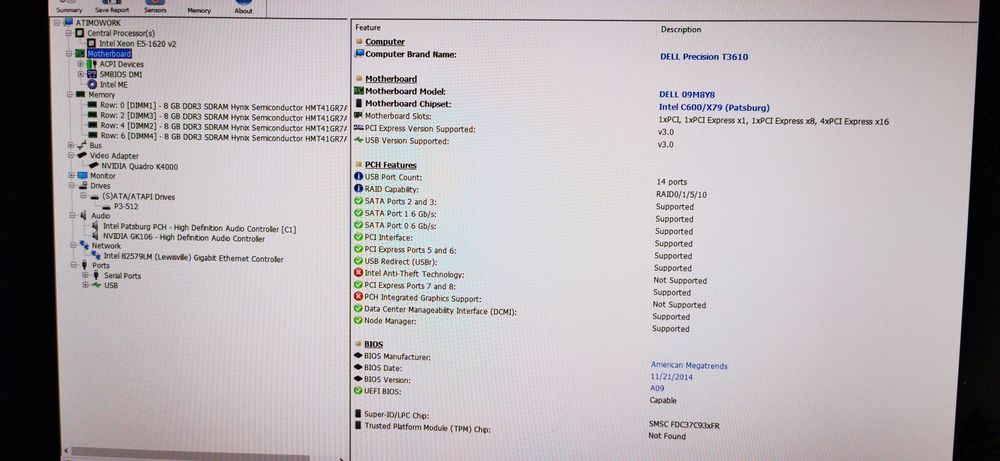The width and height of the screenshot is (1000, 461).
Task: Collapse the Memory tree node
Action: click(70, 94)
